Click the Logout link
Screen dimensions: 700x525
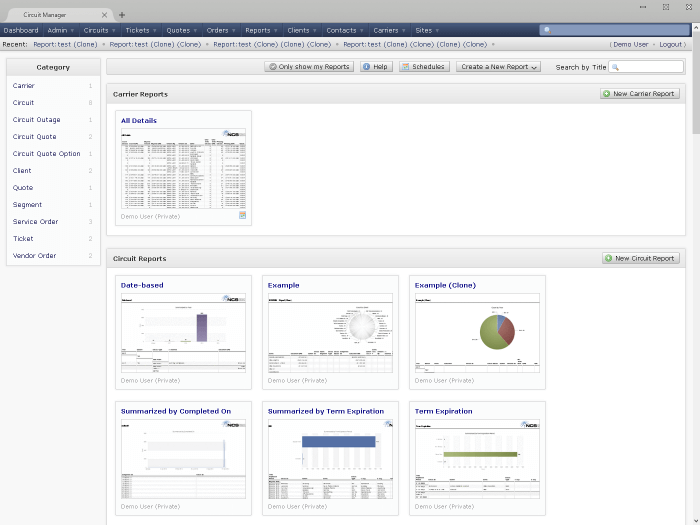(x=671, y=45)
